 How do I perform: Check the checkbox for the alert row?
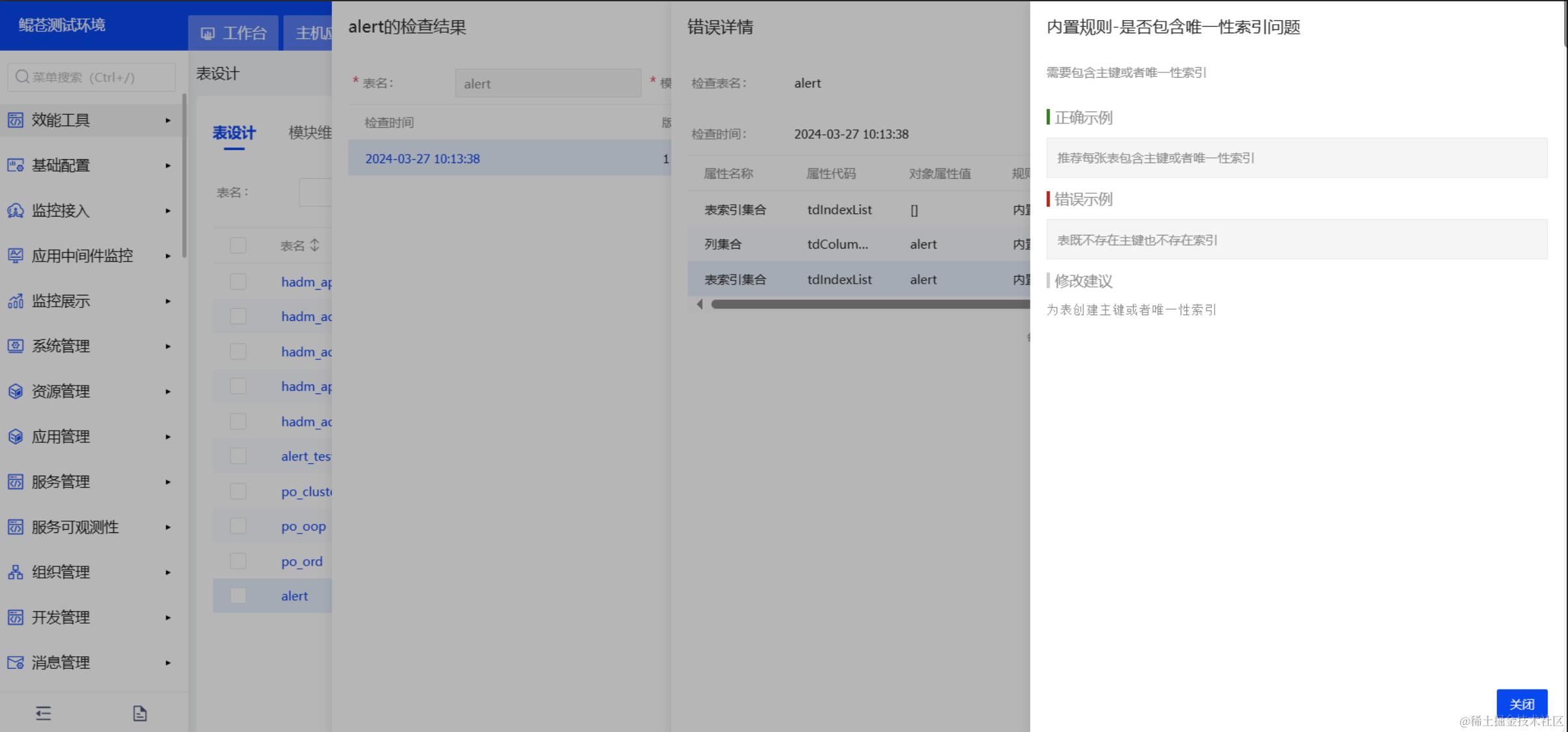[238, 596]
